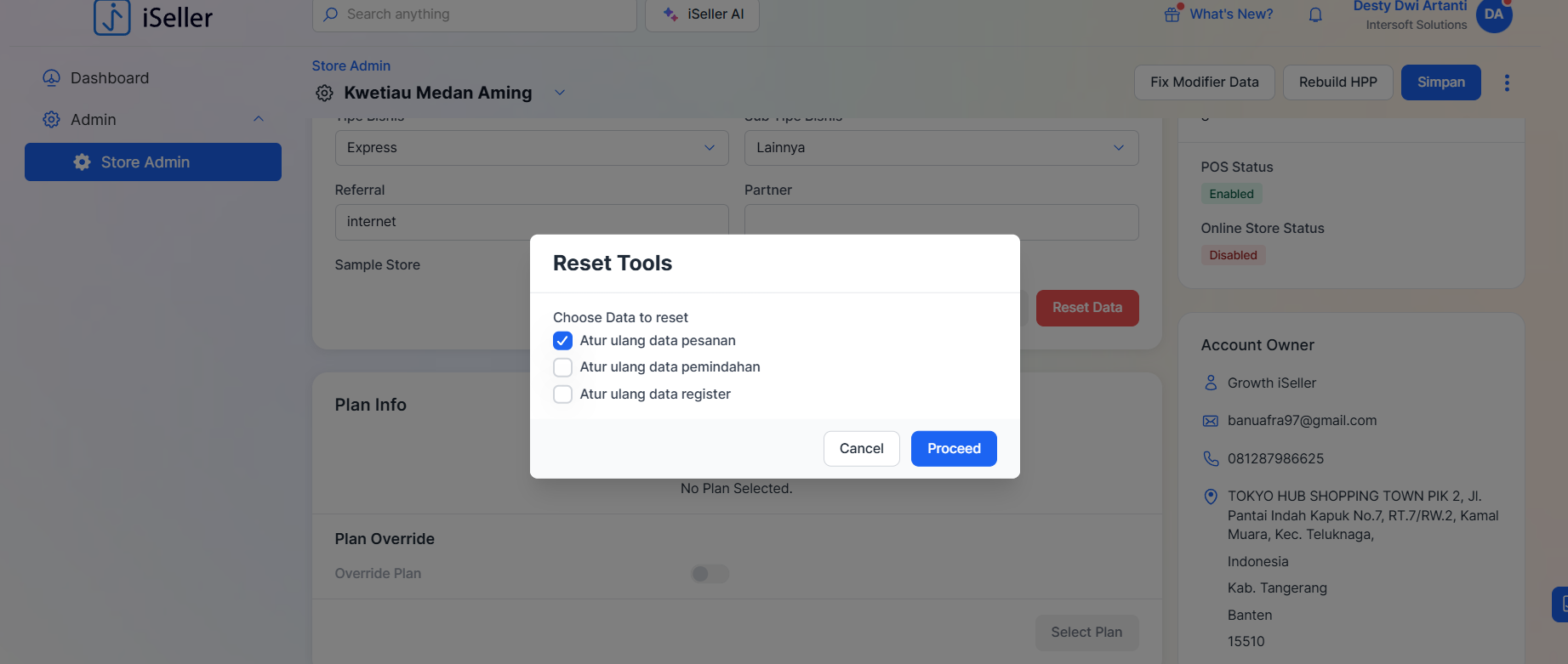This screenshot has width=1568, height=664.
Task: Click the email envelope icon for account owner
Action: point(1211,421)
